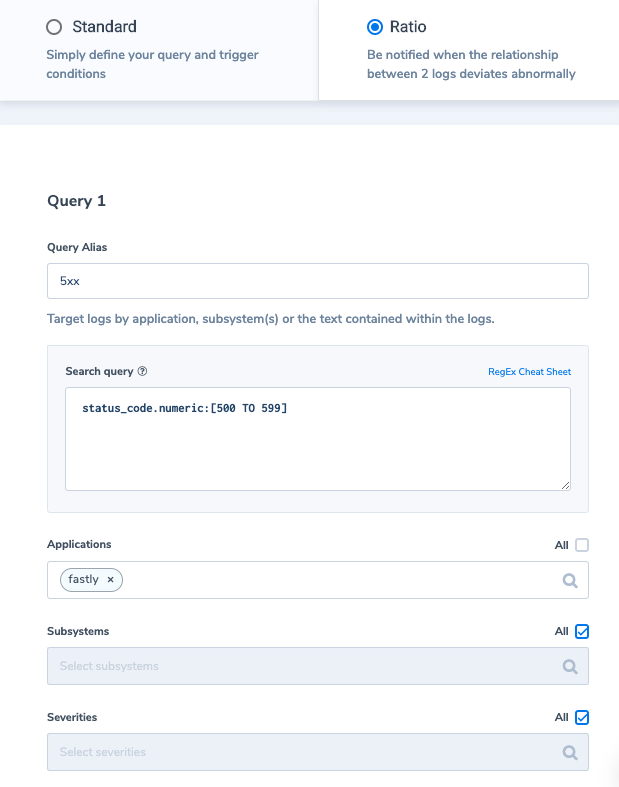This screenshot has width=619, height=787.
Task: Uncheck the All subsystems checkbox
Action: [582, 631]
